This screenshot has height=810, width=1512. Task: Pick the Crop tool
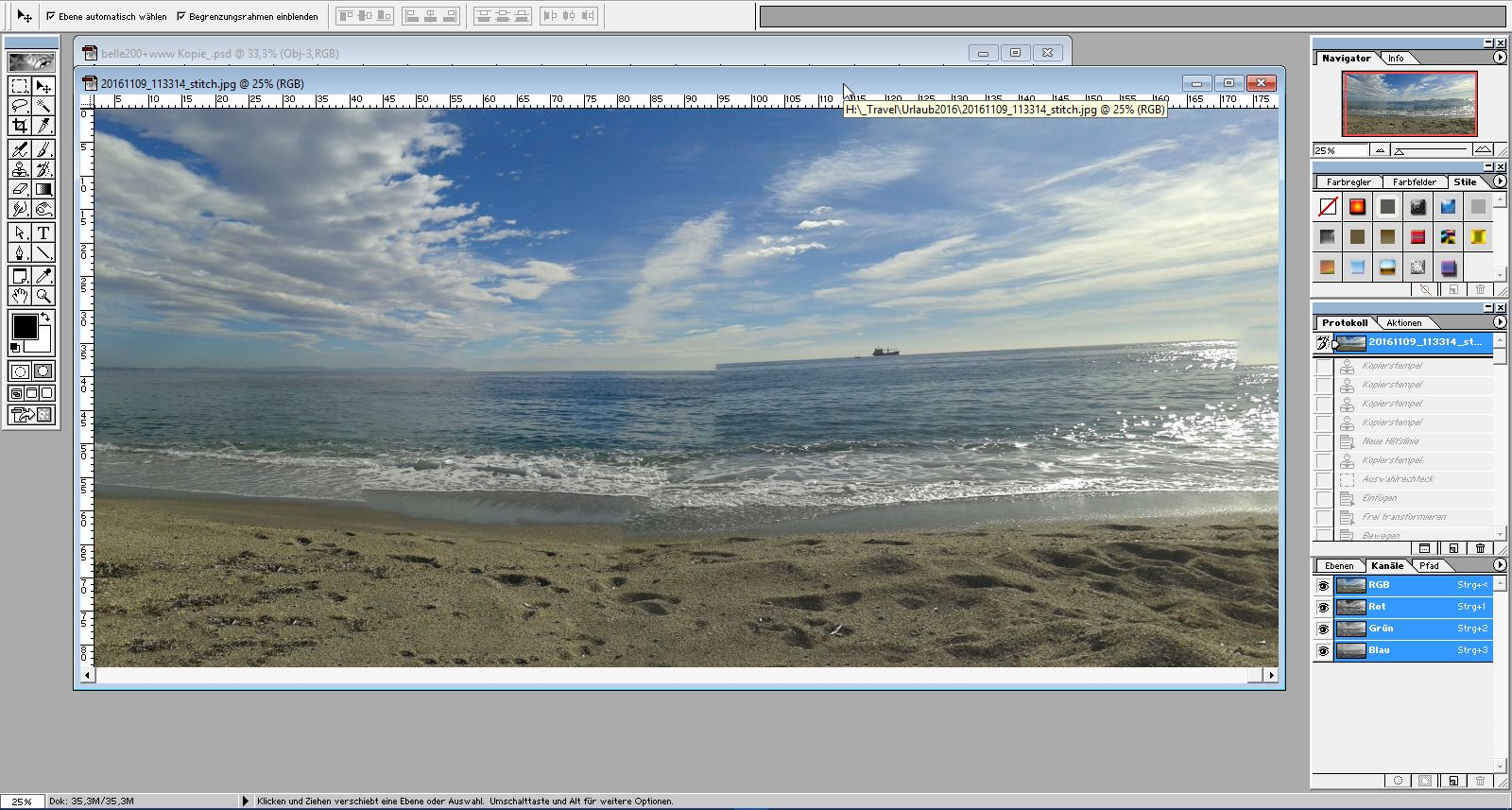coord(20,126)
